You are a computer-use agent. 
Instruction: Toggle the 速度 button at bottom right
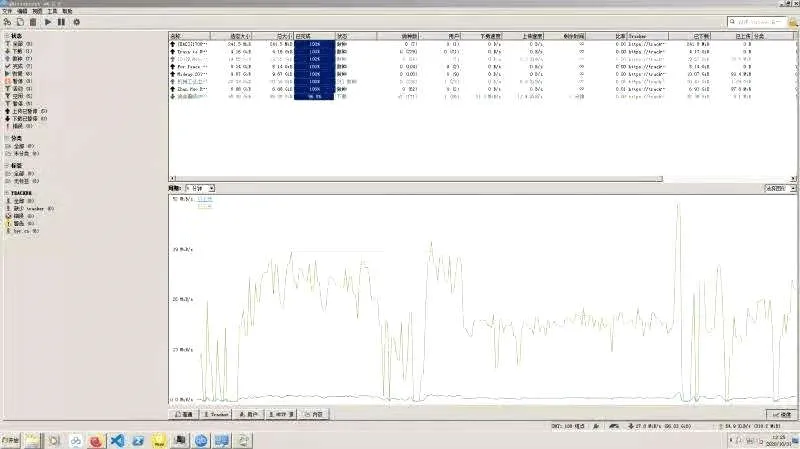tap(781, 414)
